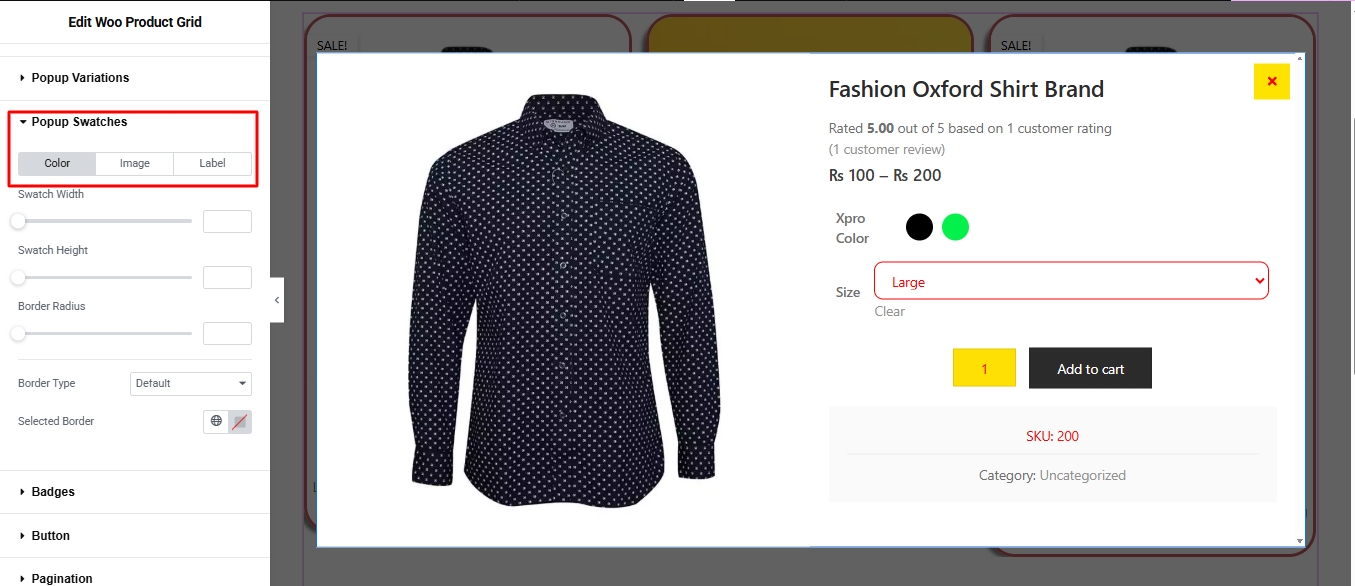Collapse the Elementor panel with the arrow handle
Viewport: 1355px width, 586px height.
click(x=277, y=300)
